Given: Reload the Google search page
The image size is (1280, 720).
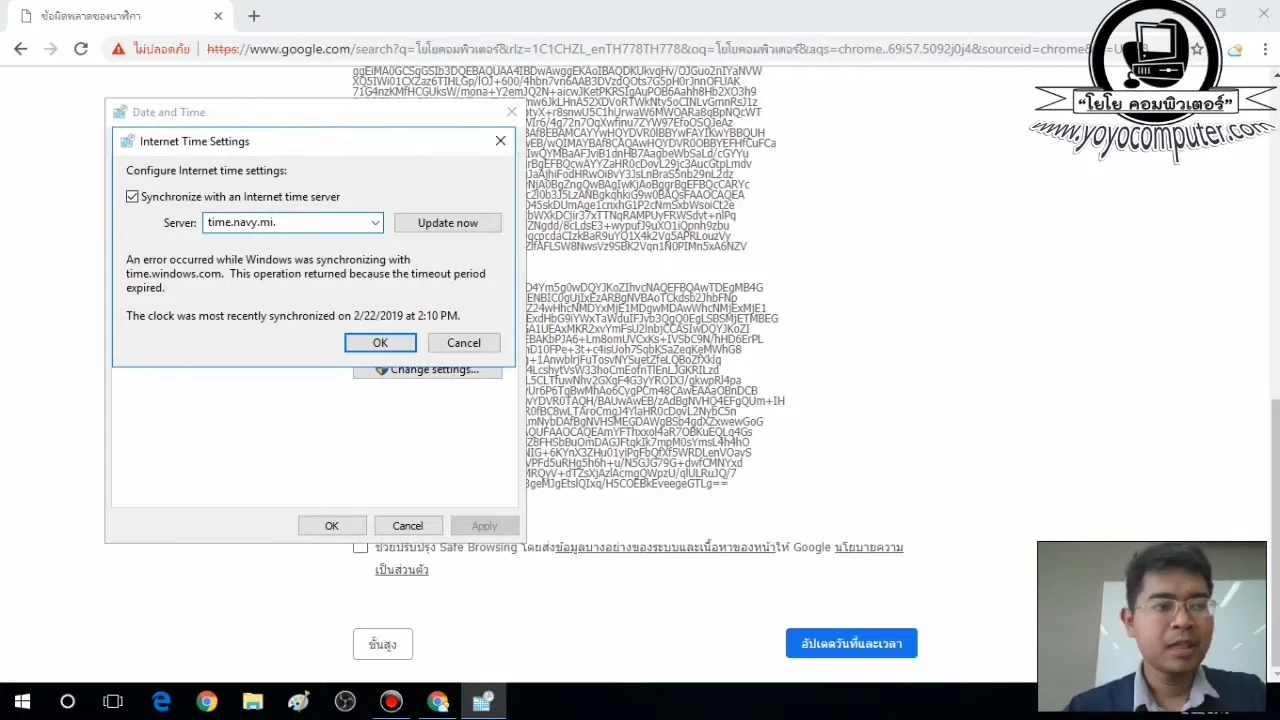Looking at the screenshot, I should (x=81, y=49).
